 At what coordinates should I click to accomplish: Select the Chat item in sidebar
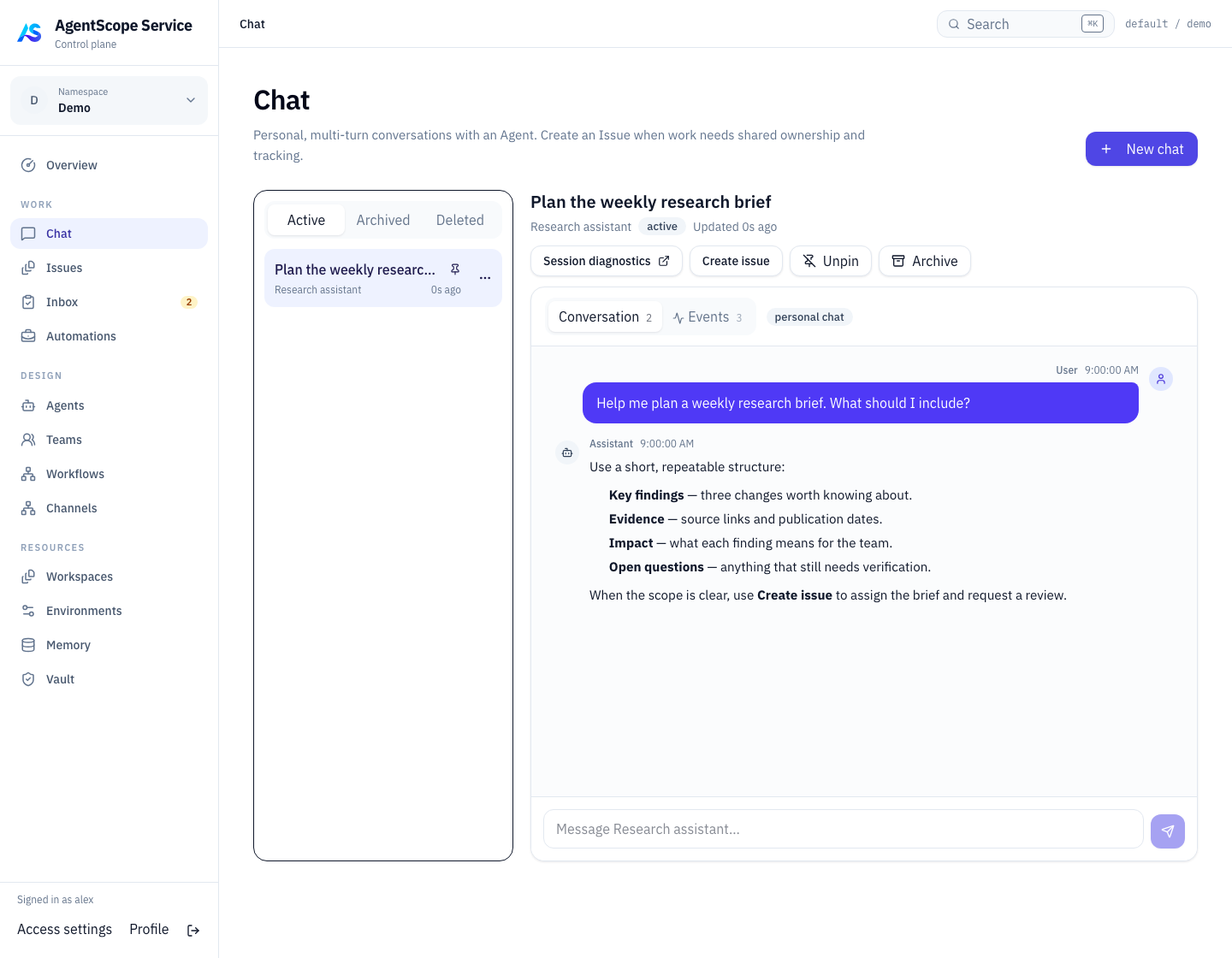coord(109,234)
